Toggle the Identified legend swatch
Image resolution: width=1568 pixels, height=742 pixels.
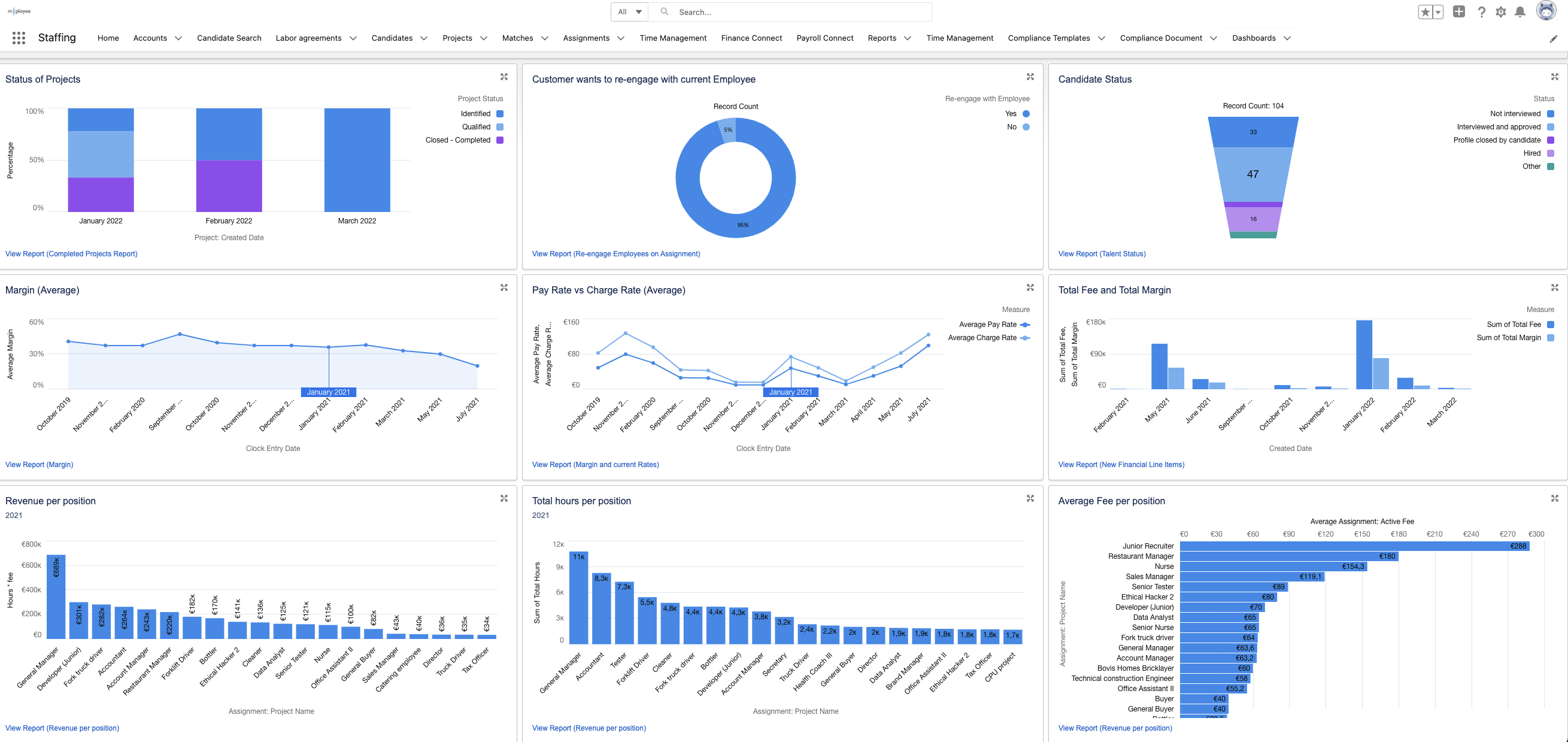click(500, 114)
